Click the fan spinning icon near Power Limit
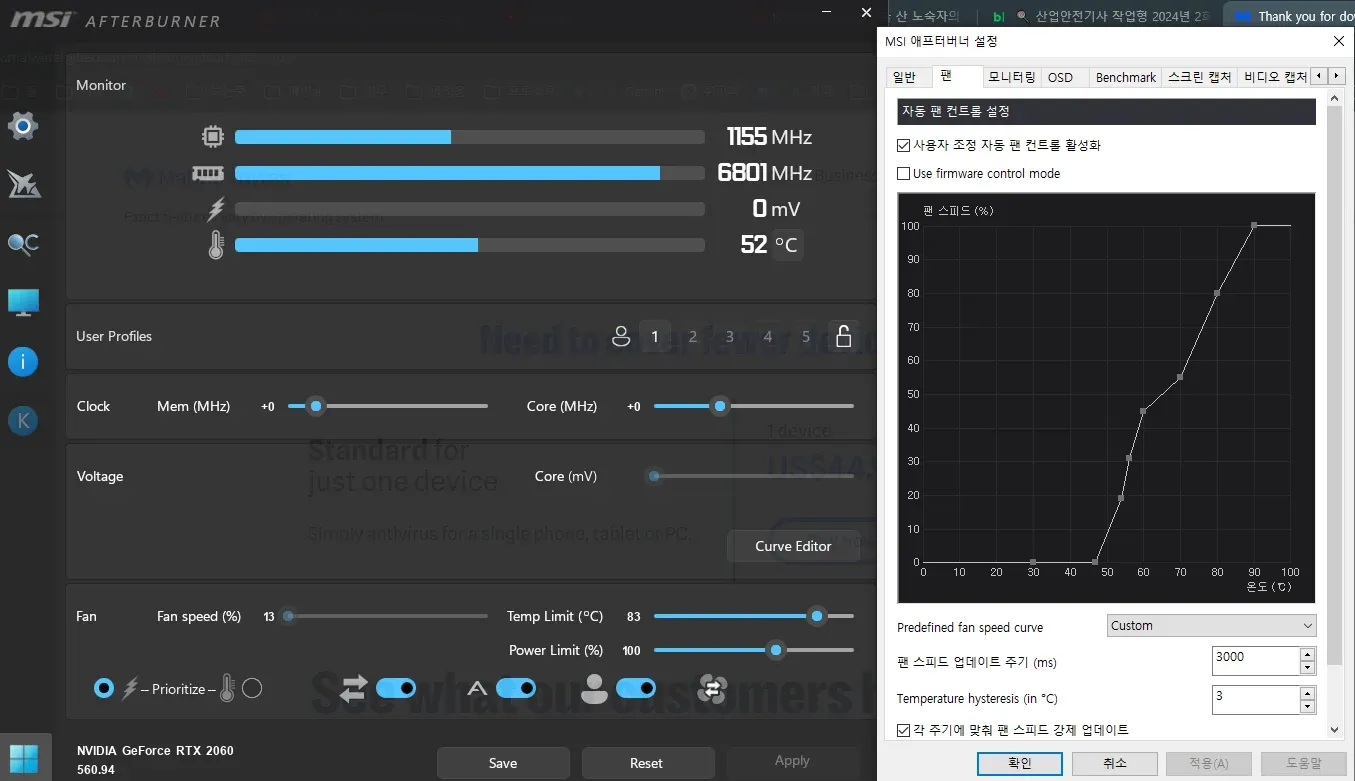 (711, 688)
